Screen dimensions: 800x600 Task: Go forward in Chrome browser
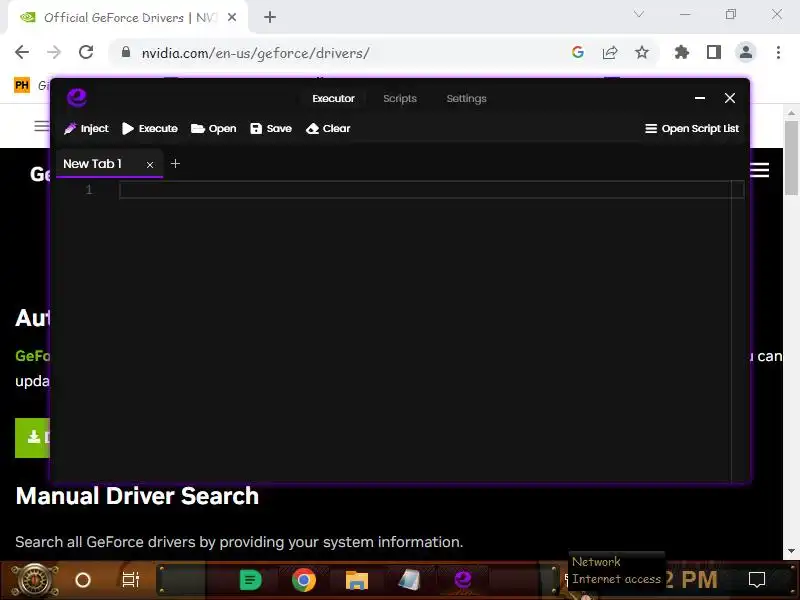tap(54, 52)
